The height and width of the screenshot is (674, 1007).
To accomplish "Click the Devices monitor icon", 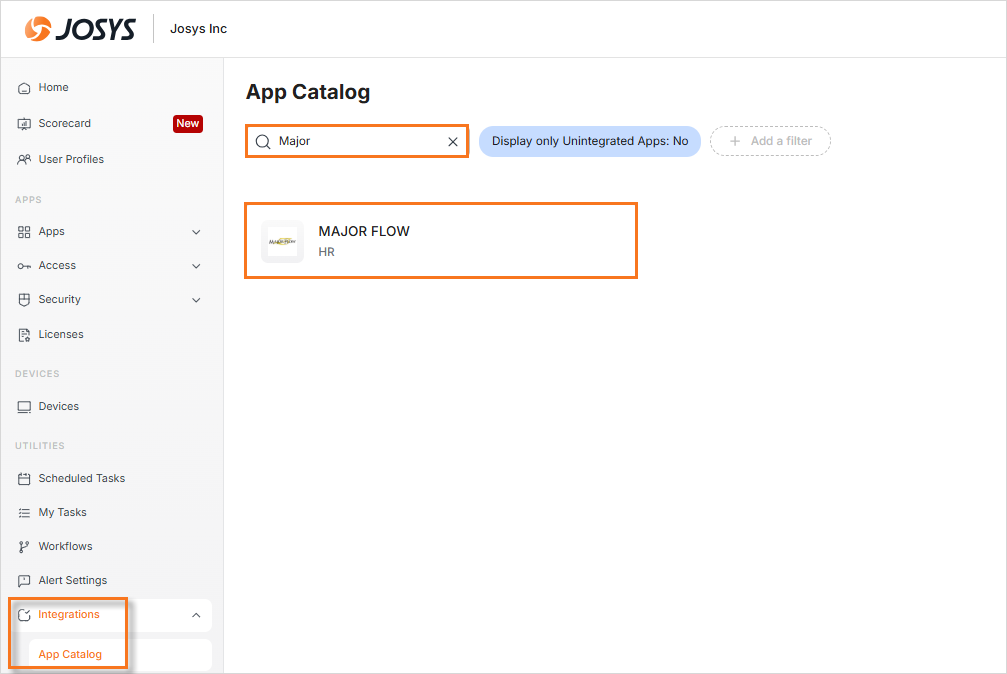I will (25, 407).
